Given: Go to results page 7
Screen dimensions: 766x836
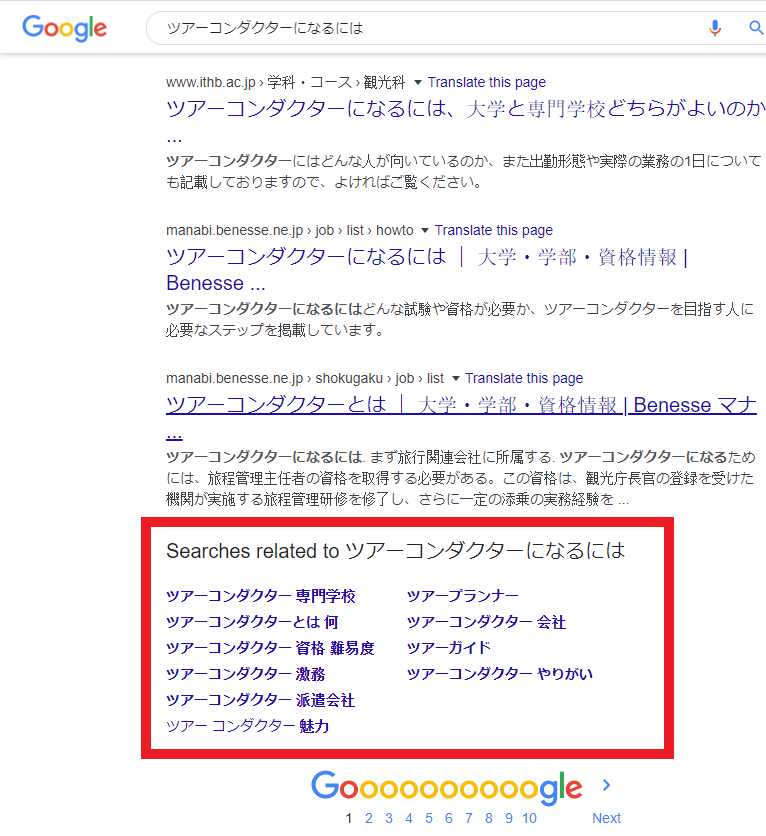Looking at the screenshot, I should pos(469,818).
